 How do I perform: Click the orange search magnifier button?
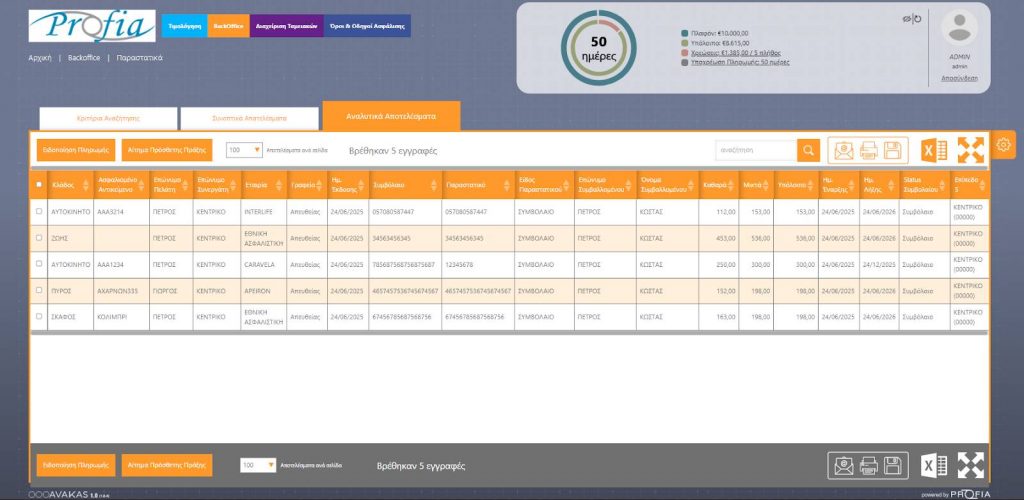(808, 150)
